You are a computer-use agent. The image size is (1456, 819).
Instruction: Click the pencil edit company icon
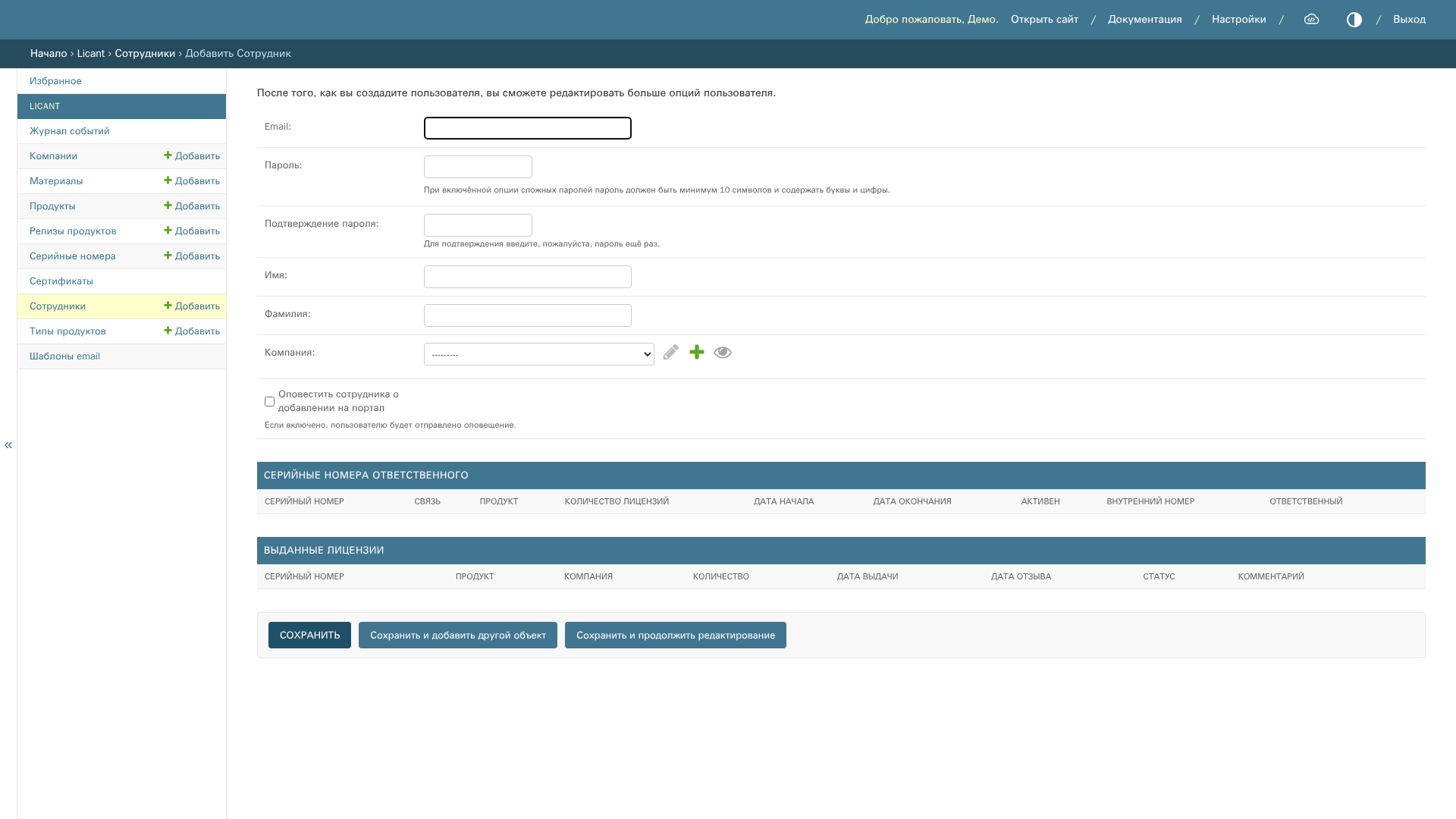pyautogui.click(x=671, y=353)
